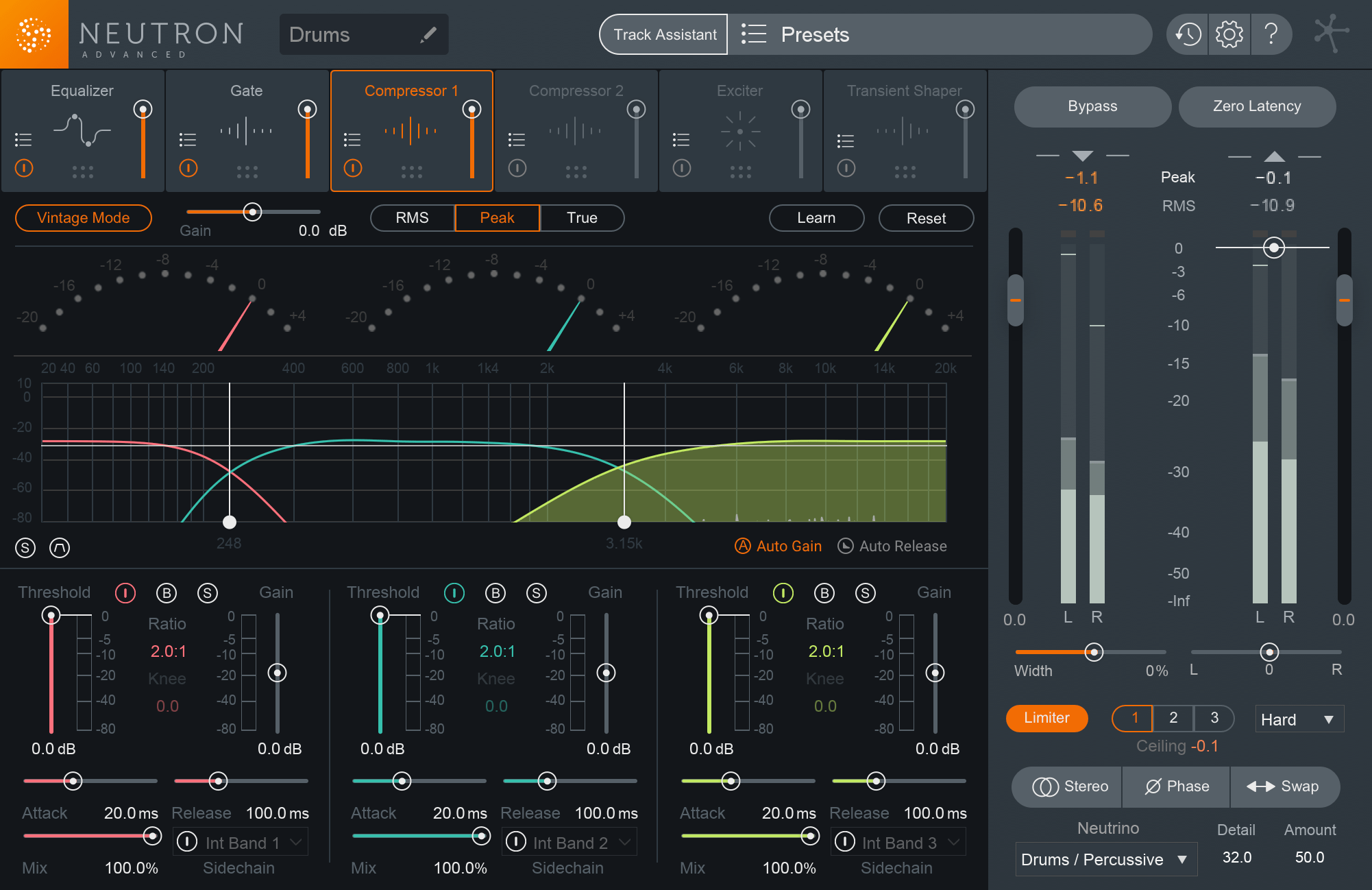Open the history panel
Screen dimensions: 1372x890
1186,34
